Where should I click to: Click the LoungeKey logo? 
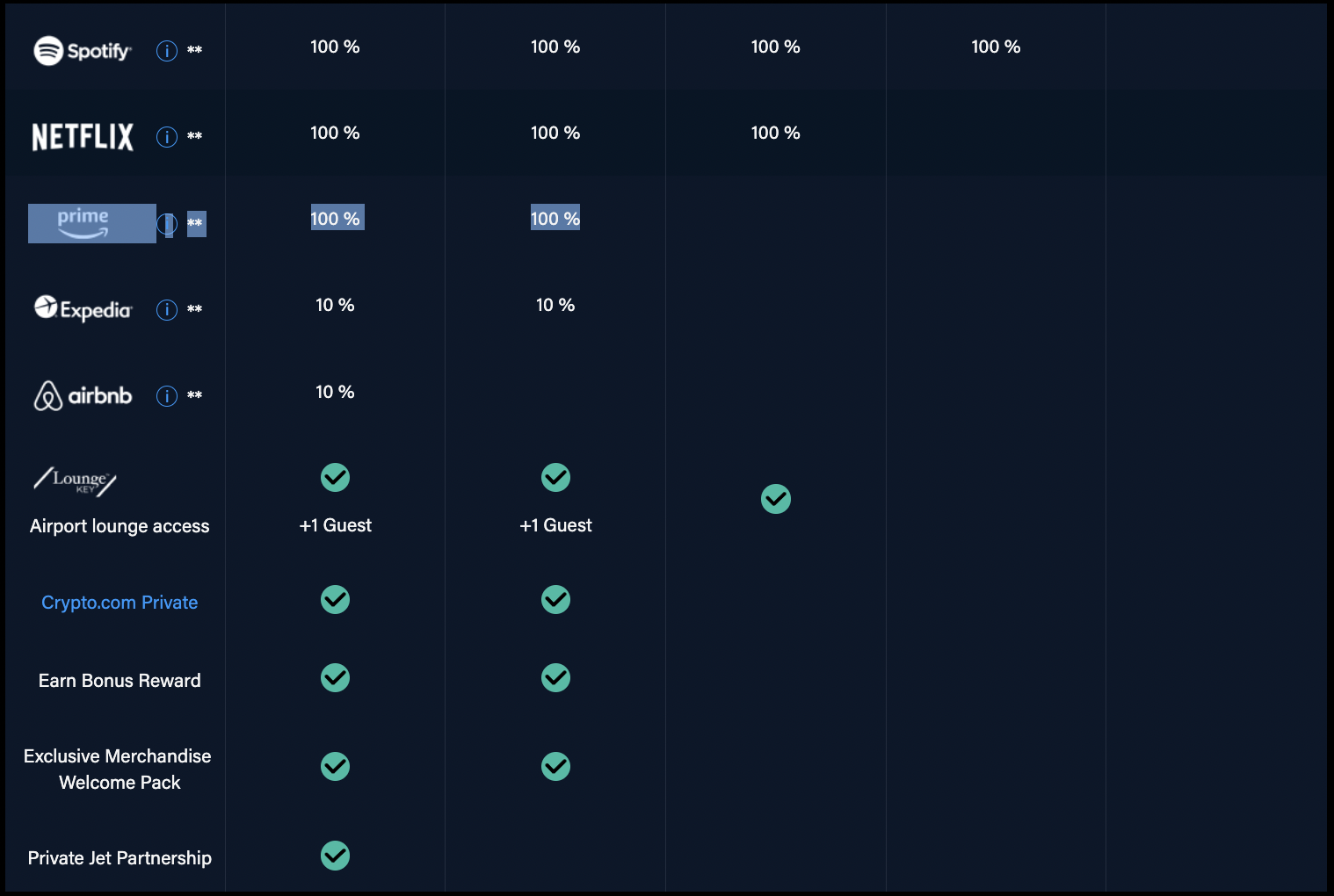pos(75,481)
